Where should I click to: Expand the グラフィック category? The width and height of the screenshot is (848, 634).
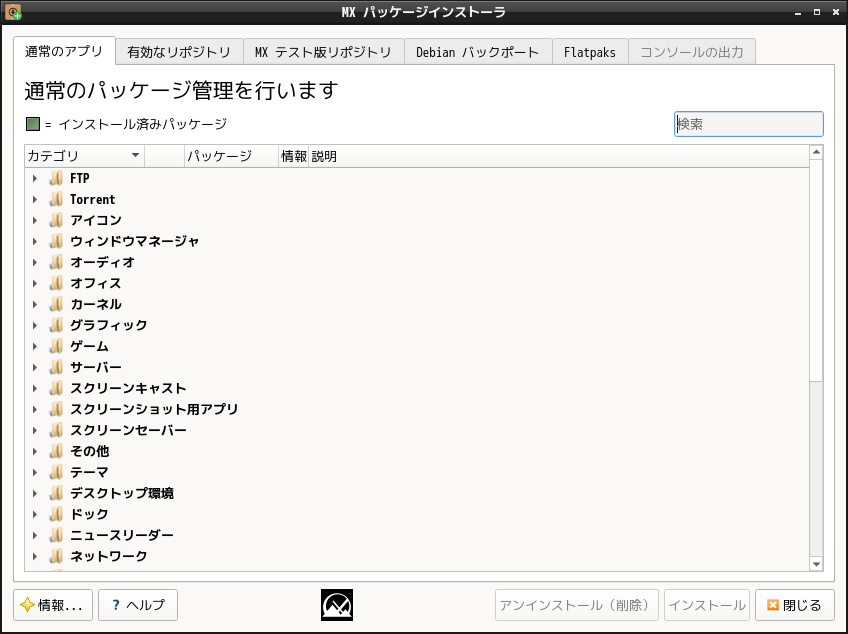tap(35, 325)
